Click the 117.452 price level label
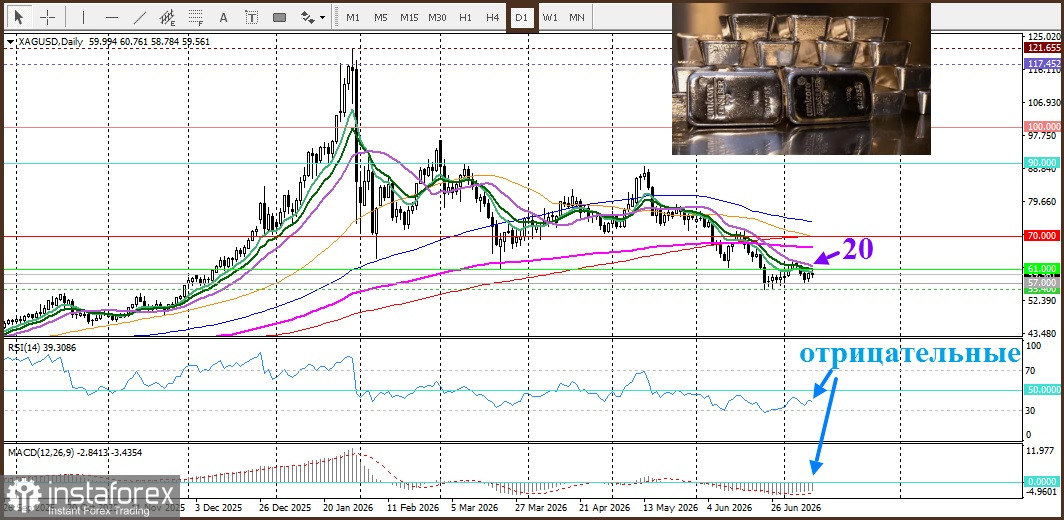 1044,64
